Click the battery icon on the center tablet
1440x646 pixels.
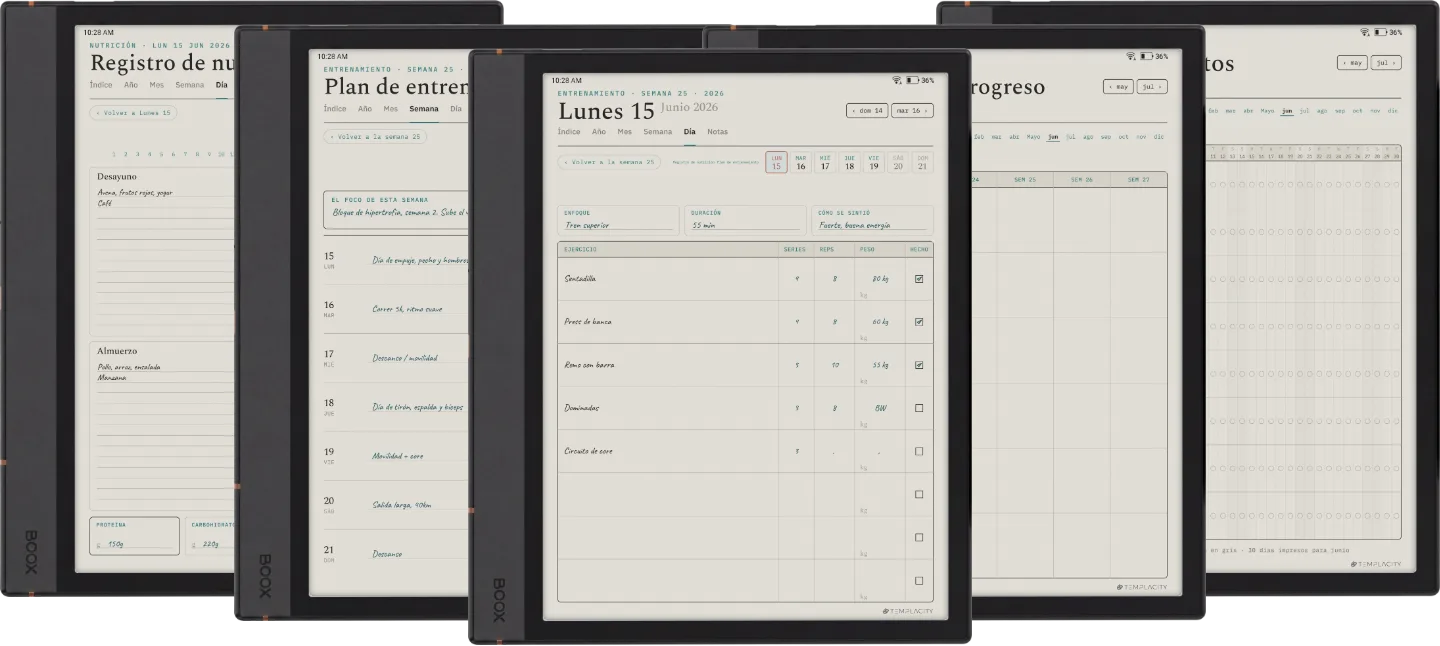[x=913, y=80]
